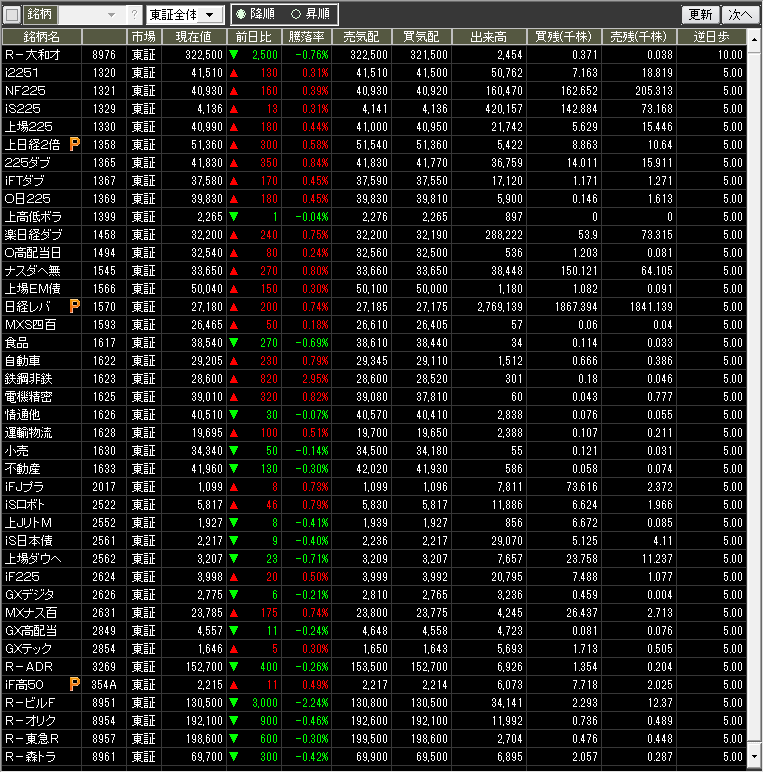Viewport: 764px width, 773px height.
Task: Click the red up arrow in 楽日経ダブ row
Action: [234, 235]
